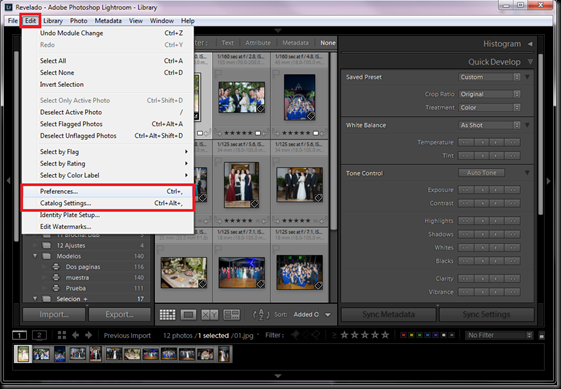Select first filmstrip thumbnail
The image size is (561, 389).
(x=23, y=354)
